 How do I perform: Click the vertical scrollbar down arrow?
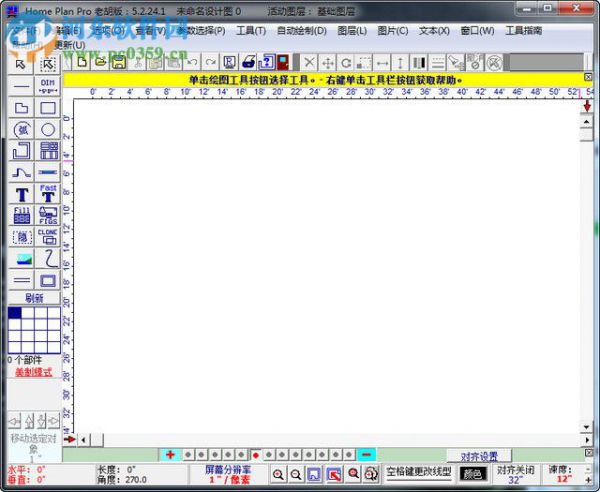pos(586,427)
